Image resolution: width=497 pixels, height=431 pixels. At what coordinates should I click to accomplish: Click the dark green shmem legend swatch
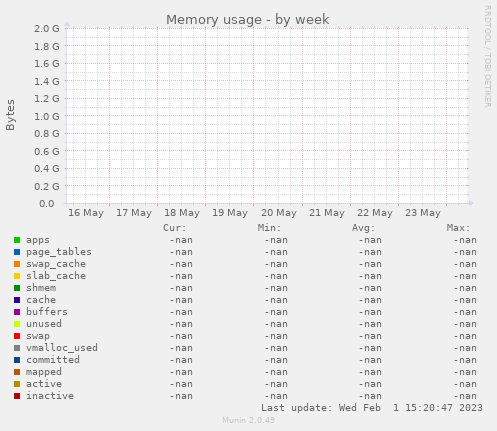coord(17,288)
